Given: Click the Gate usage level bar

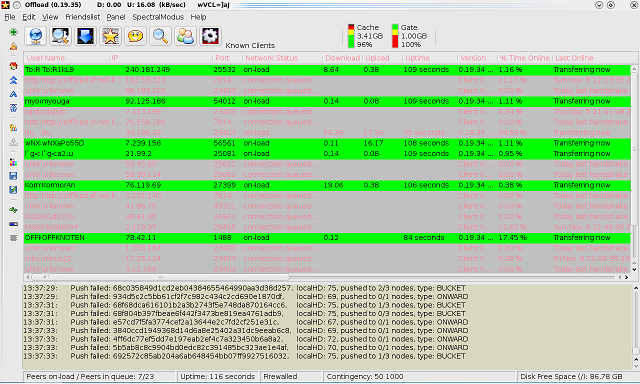Looking at the screenshot, I should pos(395,36).
